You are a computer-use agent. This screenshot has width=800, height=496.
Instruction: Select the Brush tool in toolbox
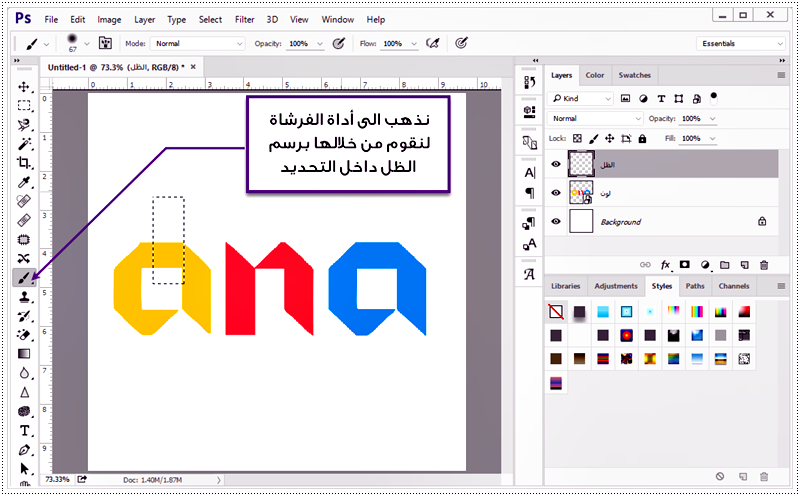(24, 278)
